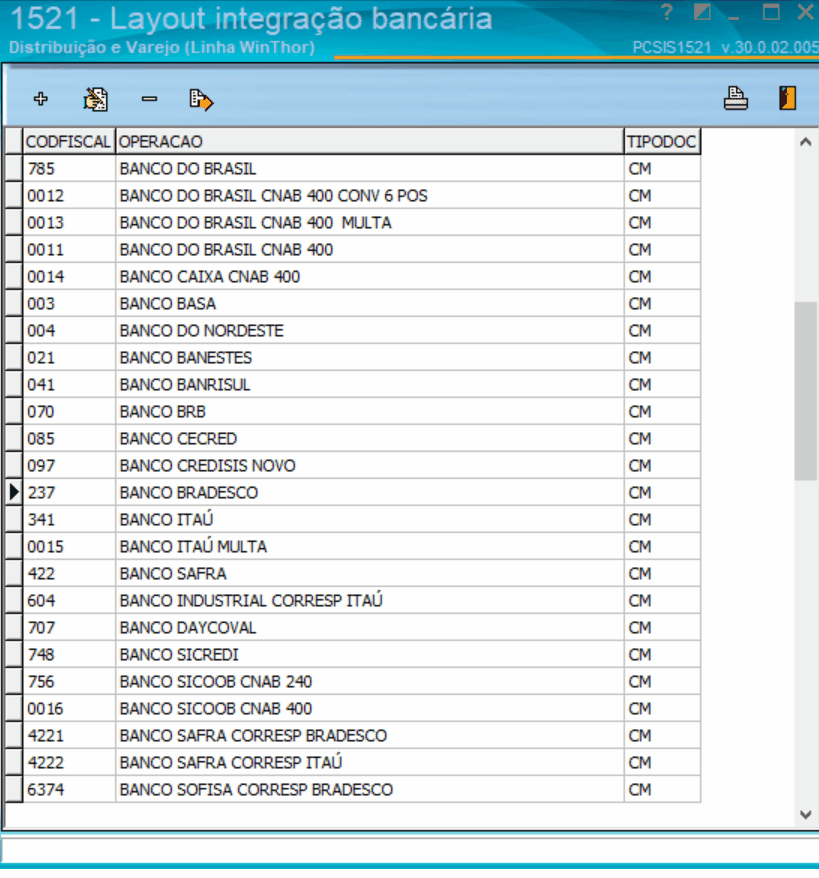
Task: Close the Layout integração bancária window
Action: [806, 12]
